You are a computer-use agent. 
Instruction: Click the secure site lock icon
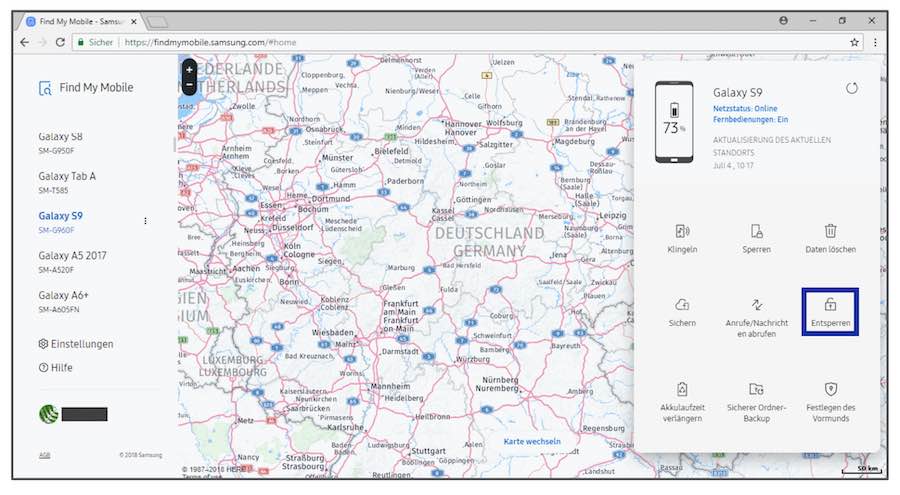point(81,42)
